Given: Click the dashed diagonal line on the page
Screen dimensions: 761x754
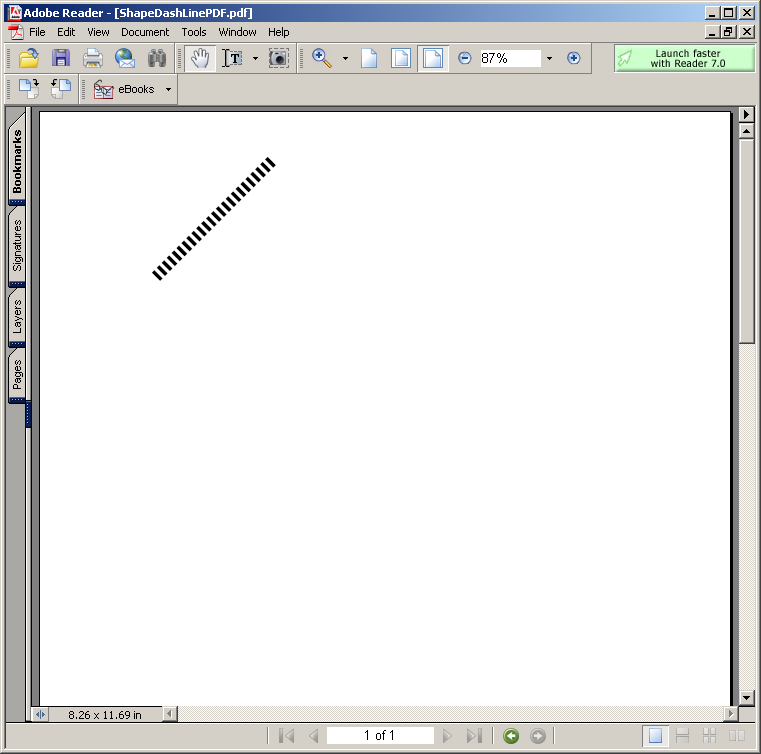Looking at the screenshot, I should tap(214, 218).
